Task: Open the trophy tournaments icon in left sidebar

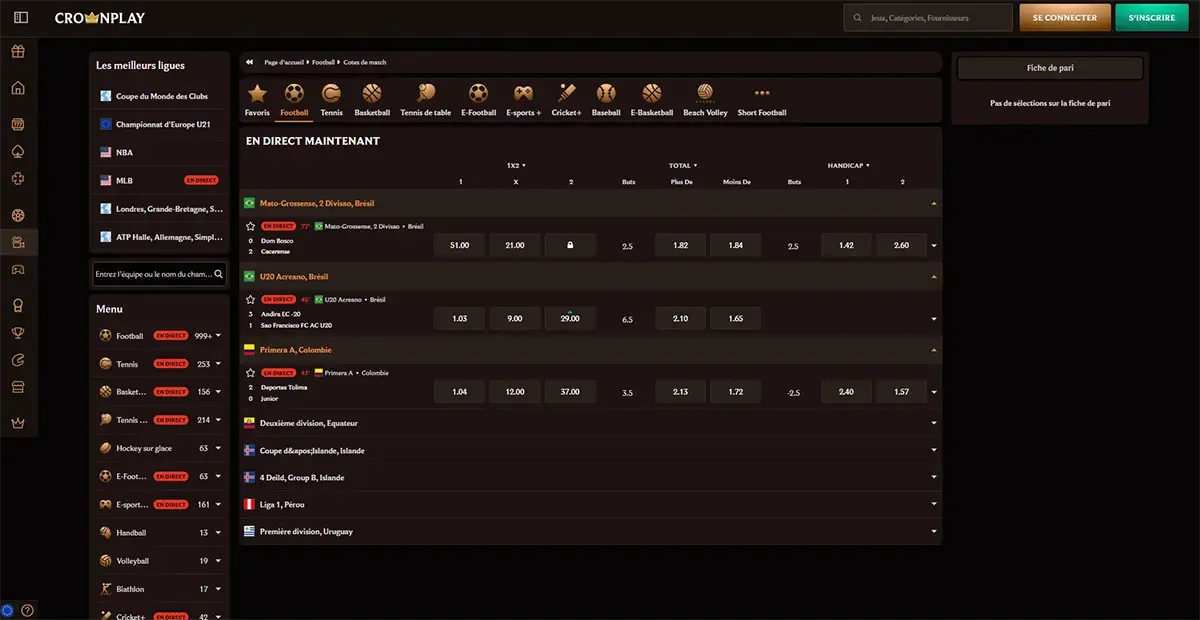Action: point(18,333)
